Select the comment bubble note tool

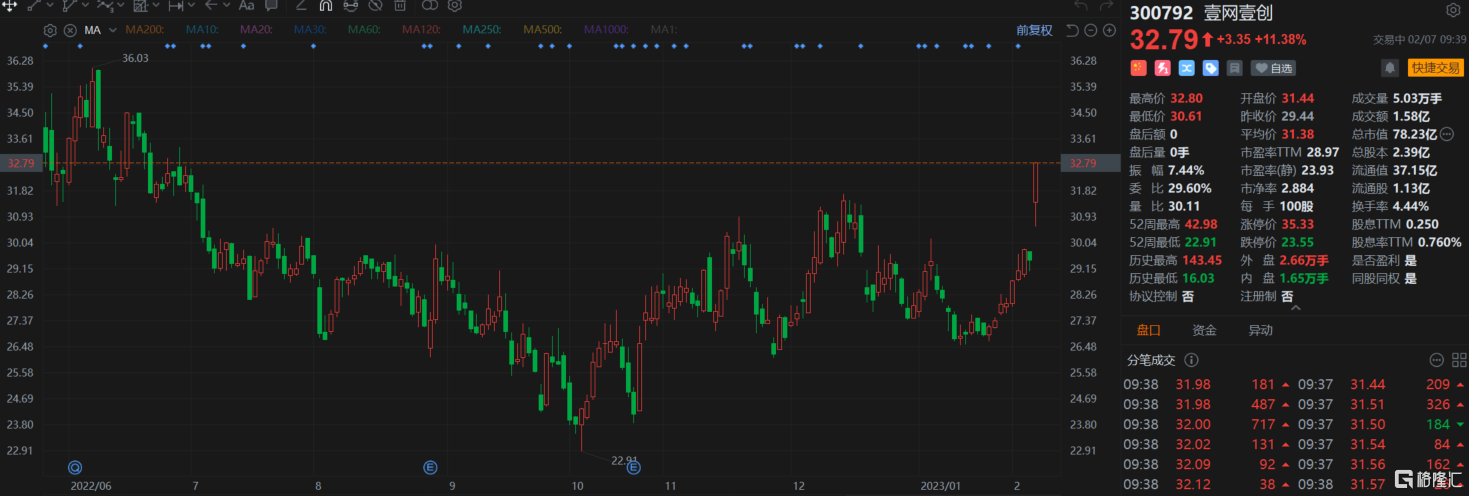[271, 6]
